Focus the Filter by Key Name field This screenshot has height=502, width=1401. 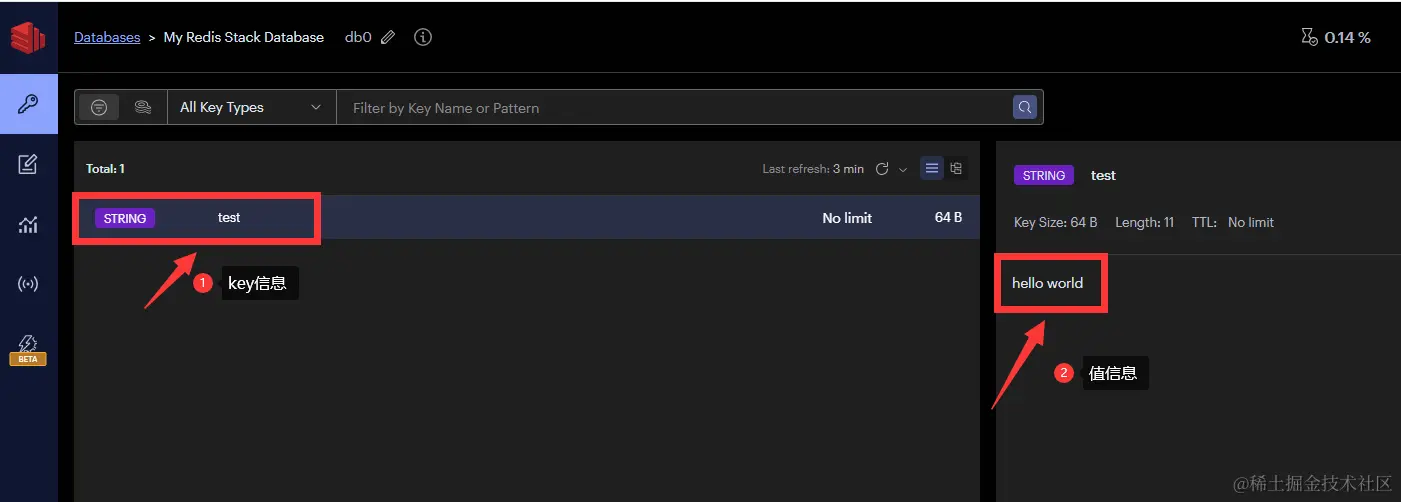tap(675, 107)
